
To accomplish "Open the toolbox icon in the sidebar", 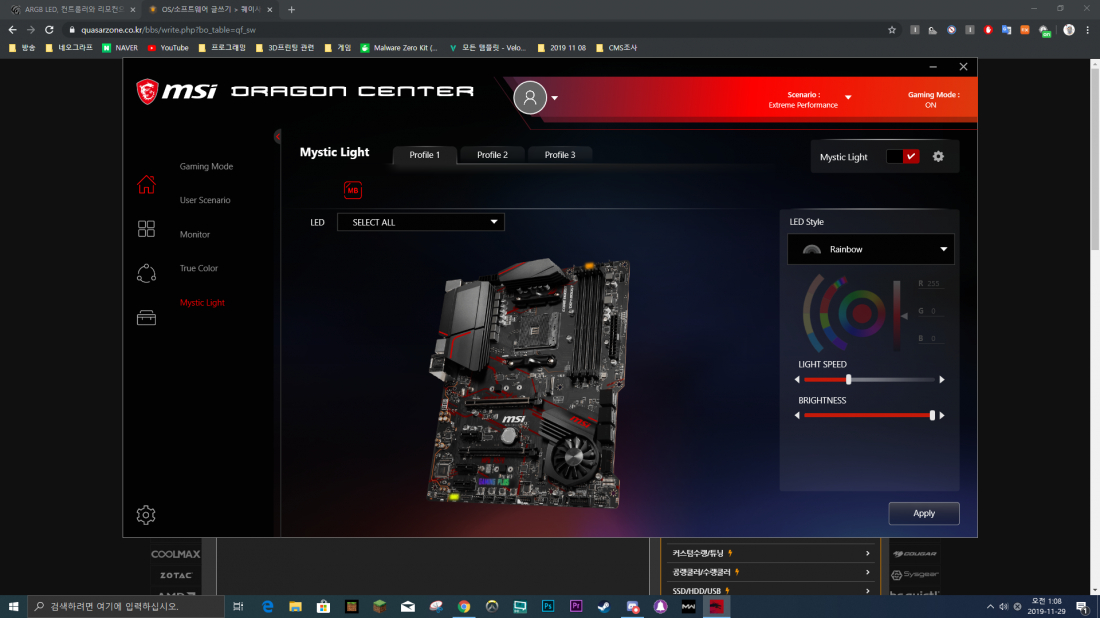I will click(x=146, y=318).
